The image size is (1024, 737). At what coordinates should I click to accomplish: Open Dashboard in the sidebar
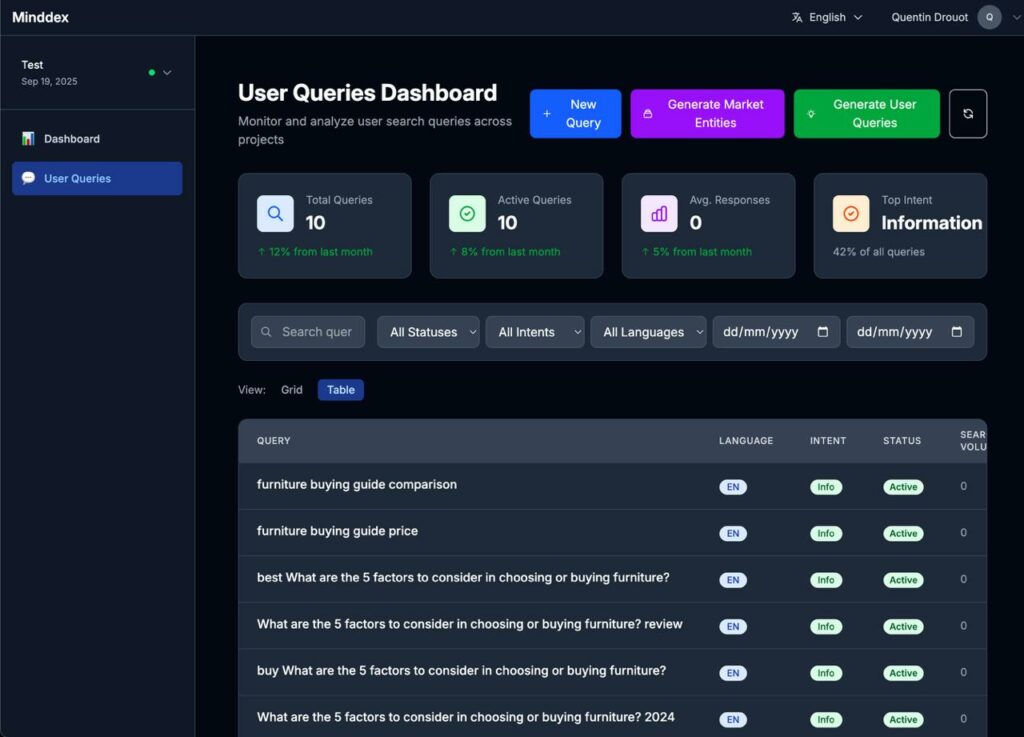(x=72, y=139)
